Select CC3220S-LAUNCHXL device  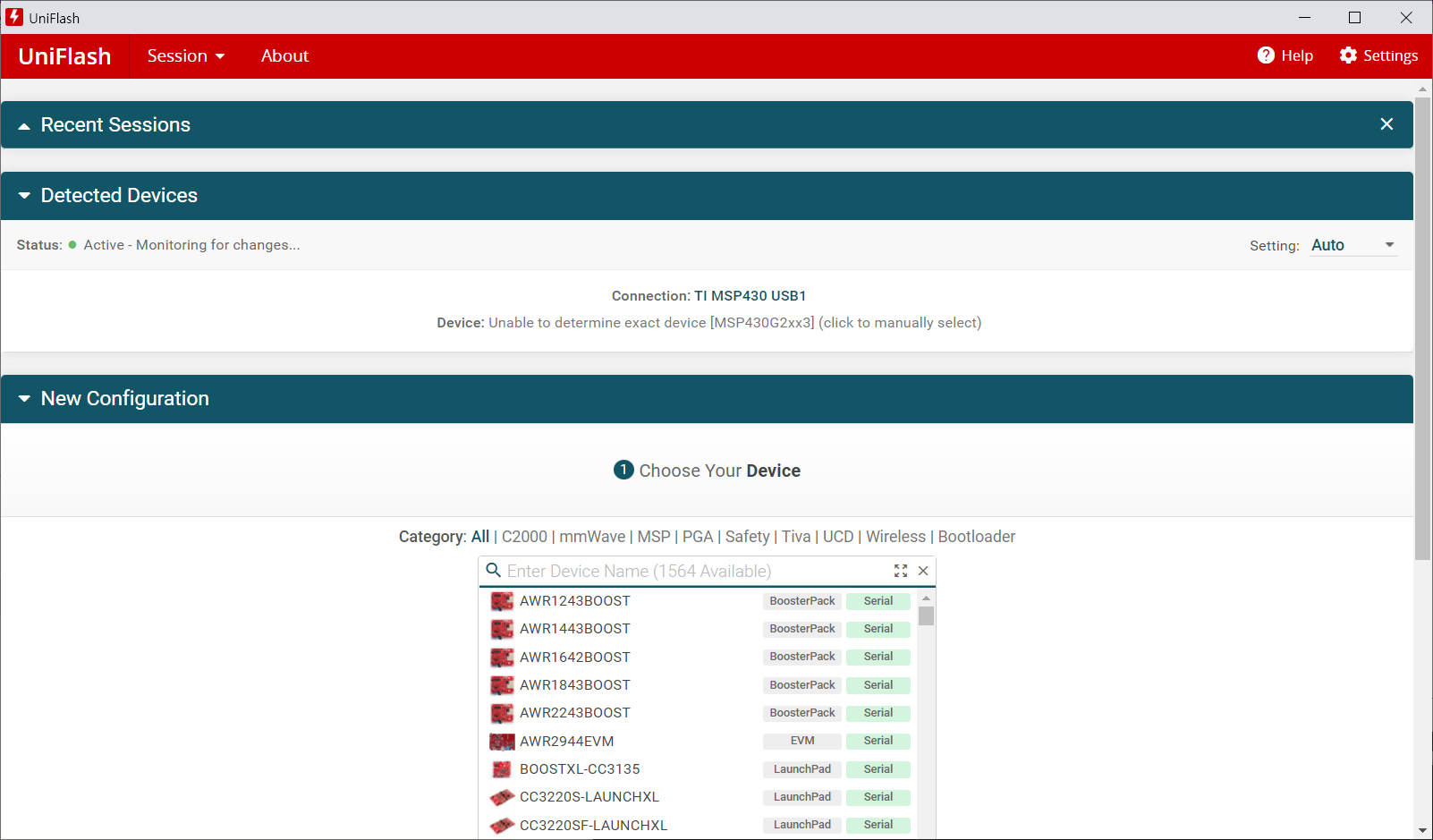pos(699,797)
